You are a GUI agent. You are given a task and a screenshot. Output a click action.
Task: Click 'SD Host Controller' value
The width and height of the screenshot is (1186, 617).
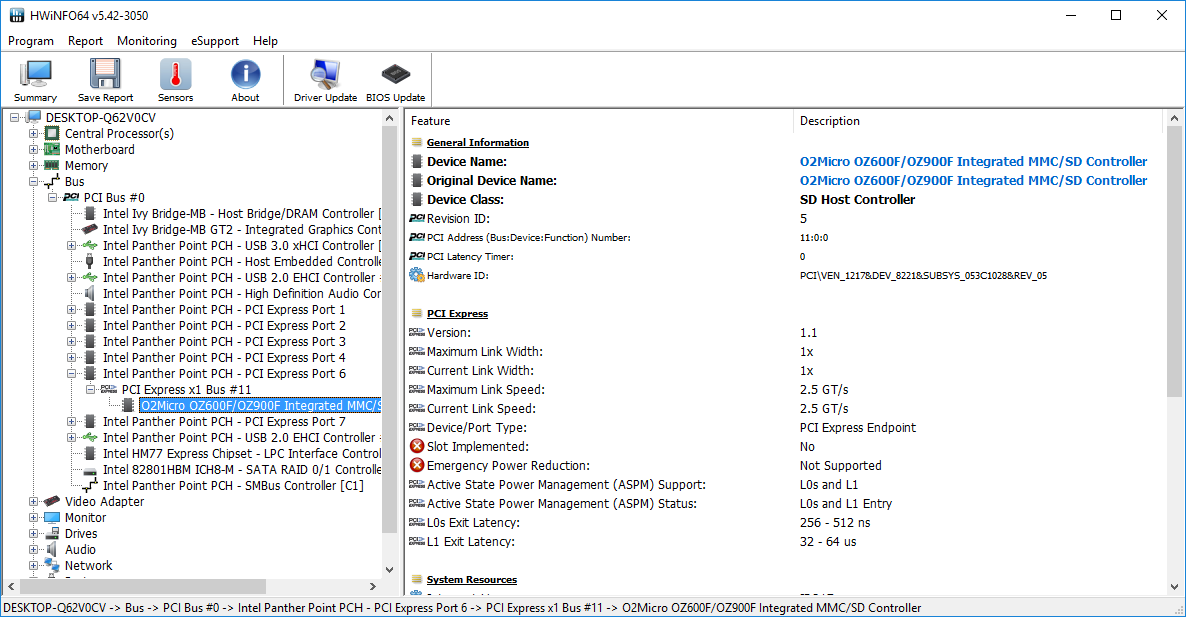(x=857, y=200)
